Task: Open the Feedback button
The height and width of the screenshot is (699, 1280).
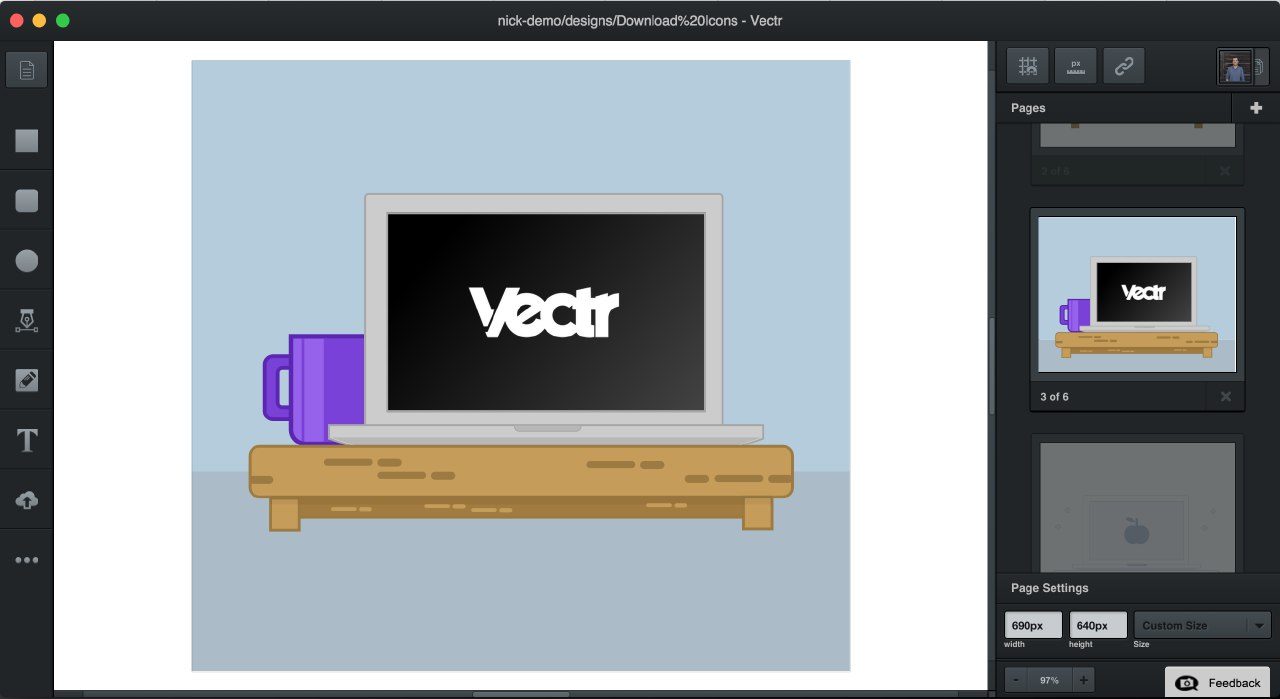Action: click(1217, 683)
